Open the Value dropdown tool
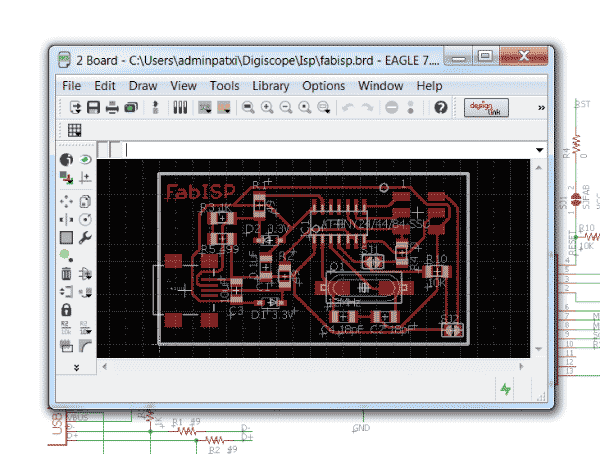 [85, 328]
